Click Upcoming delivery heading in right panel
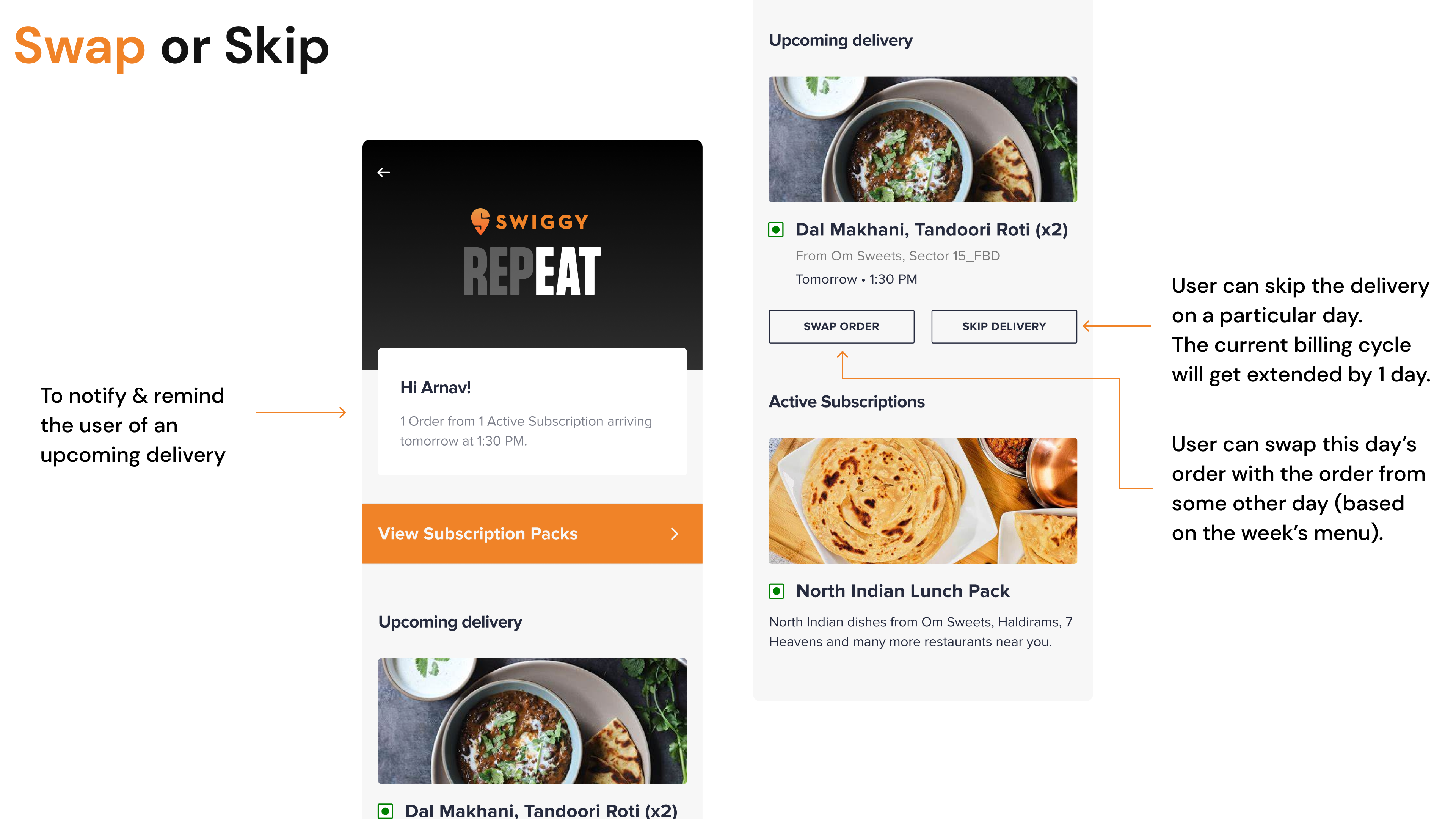The image size is (1456, 819). [x=841, y=41]
